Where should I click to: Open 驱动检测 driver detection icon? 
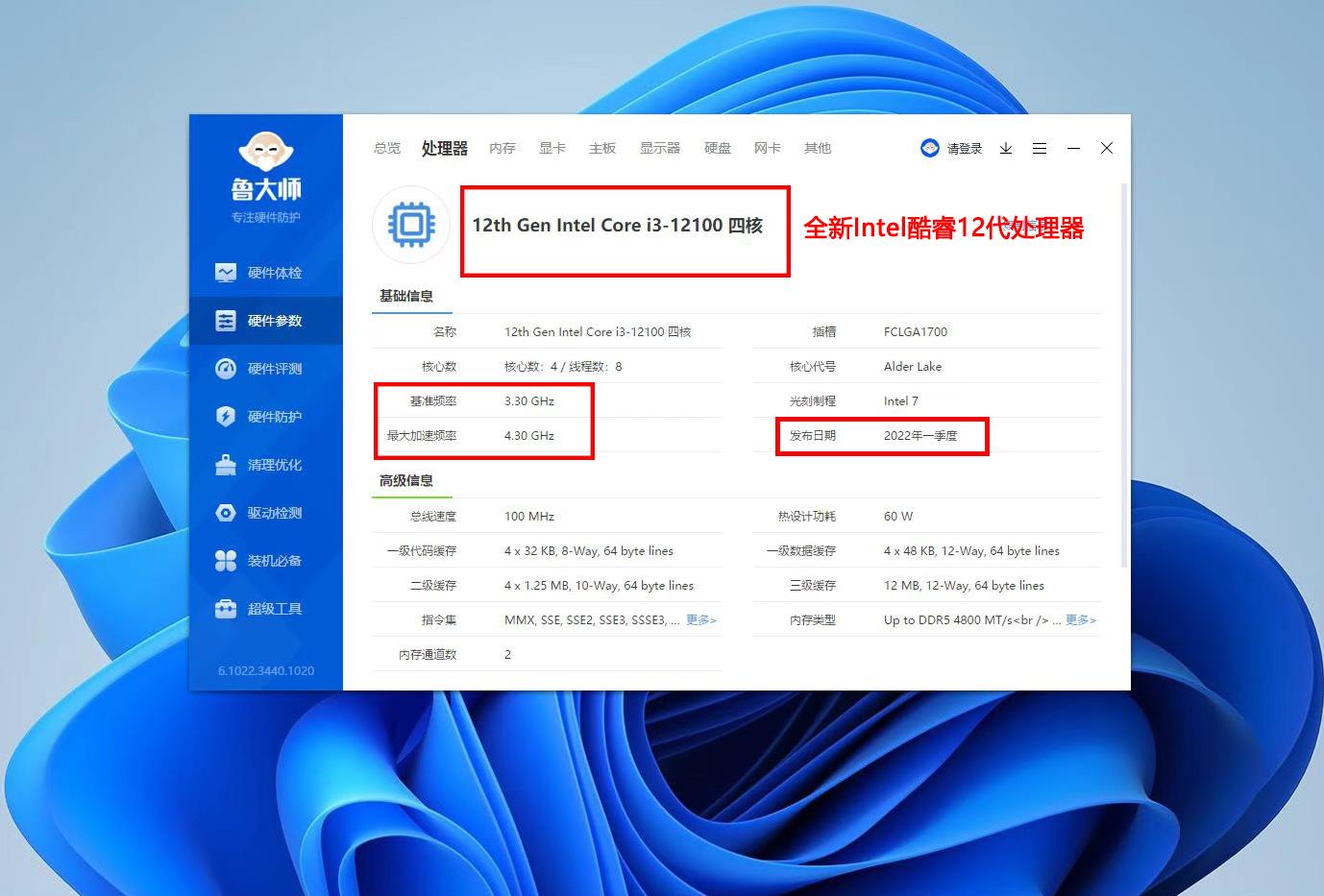tap(226, 513)
